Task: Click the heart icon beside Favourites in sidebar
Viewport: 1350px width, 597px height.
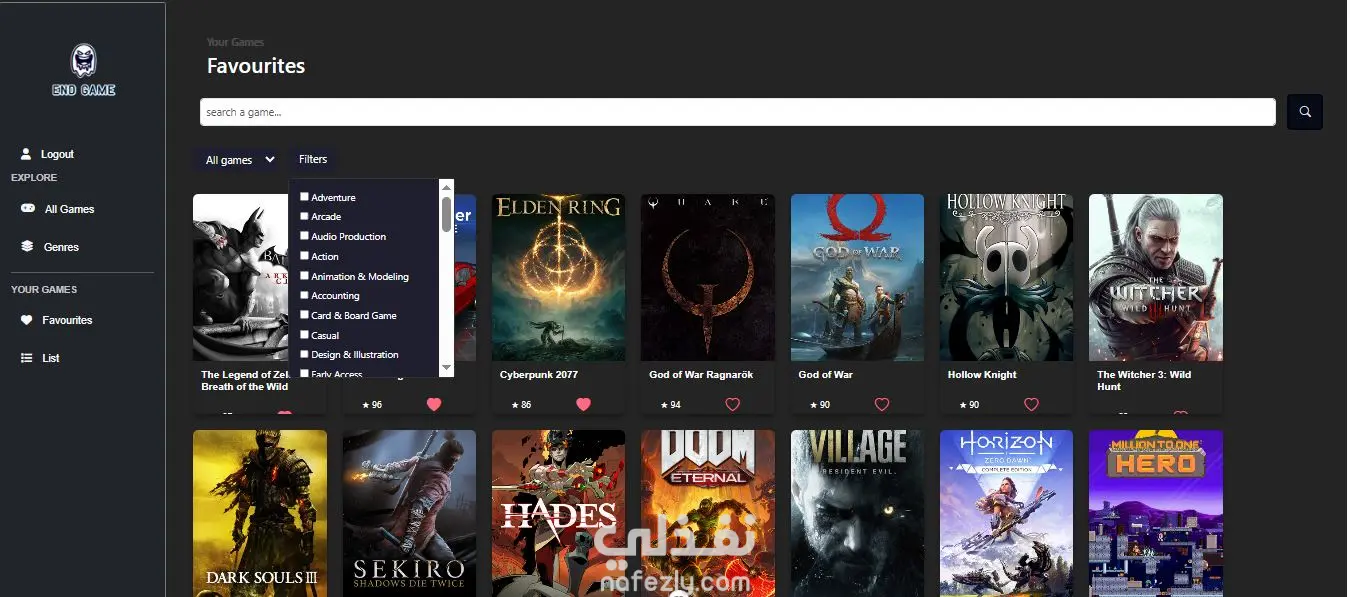Action: pyautogui.click(x=27, y=320)
